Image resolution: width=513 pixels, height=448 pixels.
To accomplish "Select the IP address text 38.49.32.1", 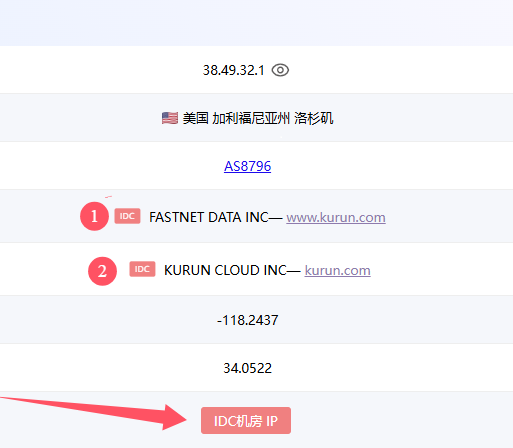I will pos(233,70).
